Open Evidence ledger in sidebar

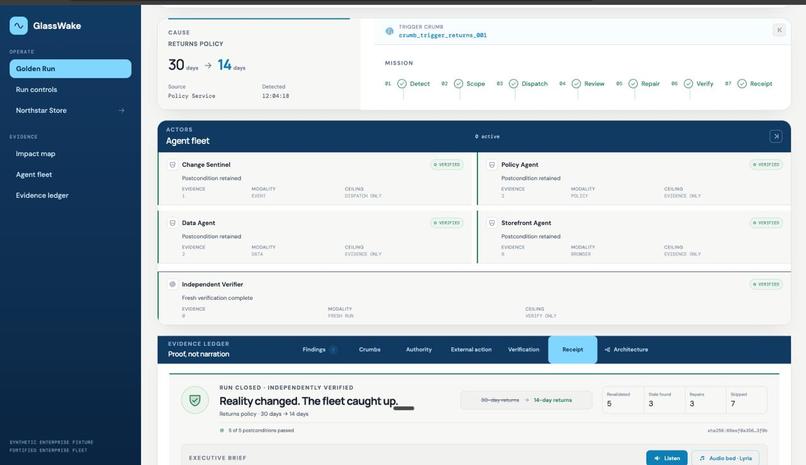[70, 195]
